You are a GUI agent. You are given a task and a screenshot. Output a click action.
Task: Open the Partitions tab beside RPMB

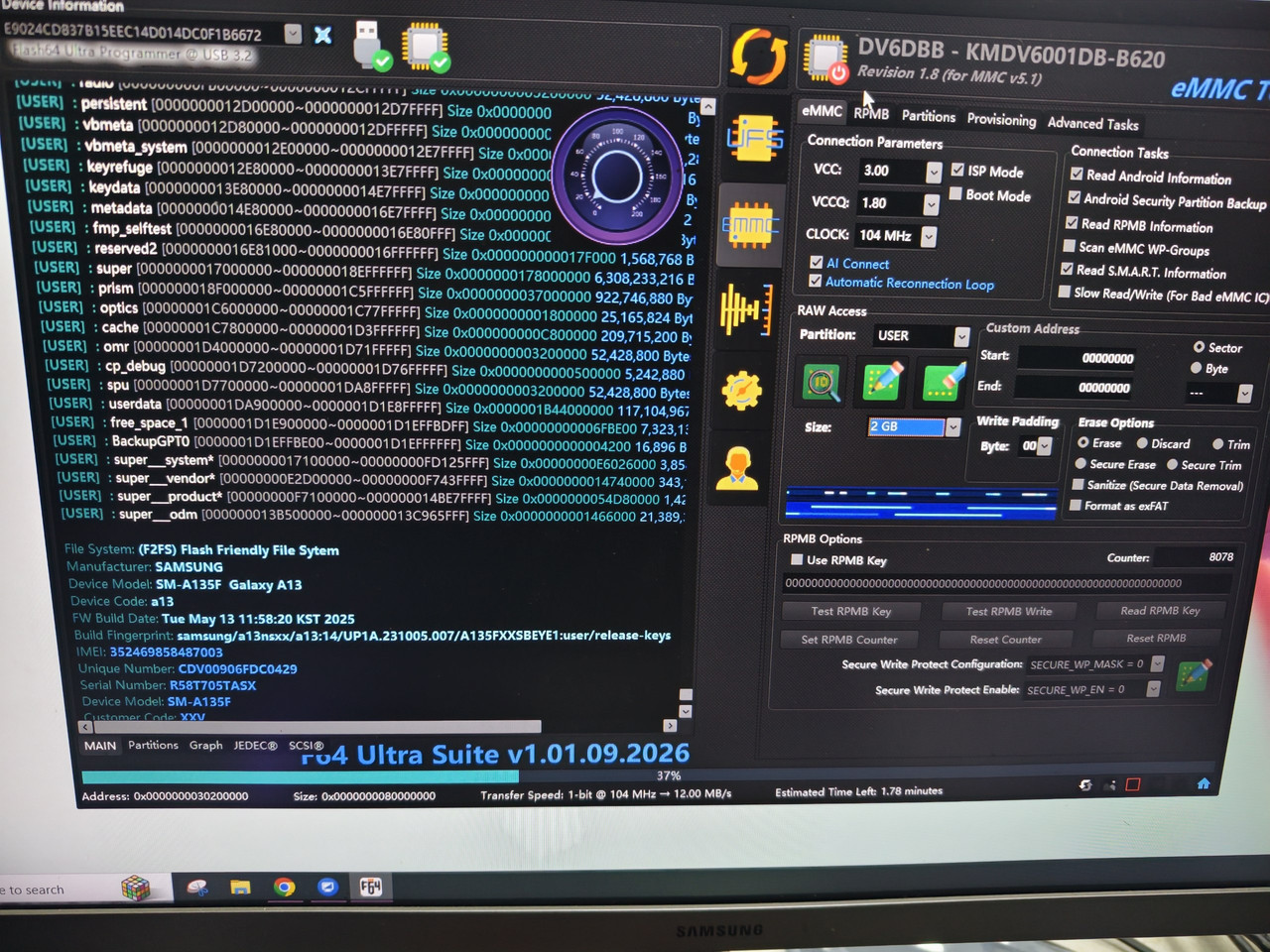tap(929, 117)
